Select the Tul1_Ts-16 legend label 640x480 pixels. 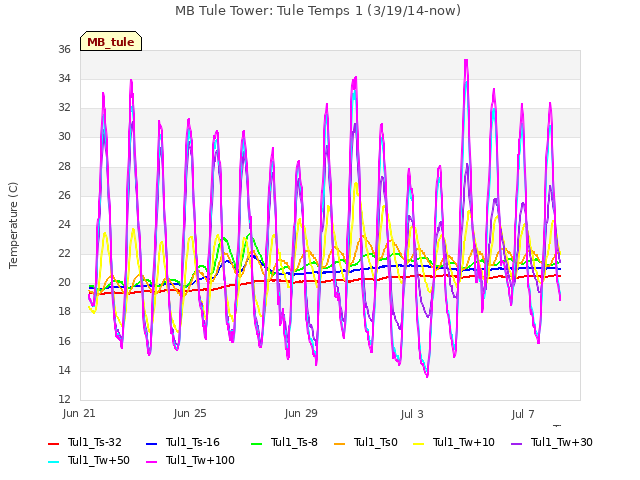pyautogui.click(x=193, y=442)
